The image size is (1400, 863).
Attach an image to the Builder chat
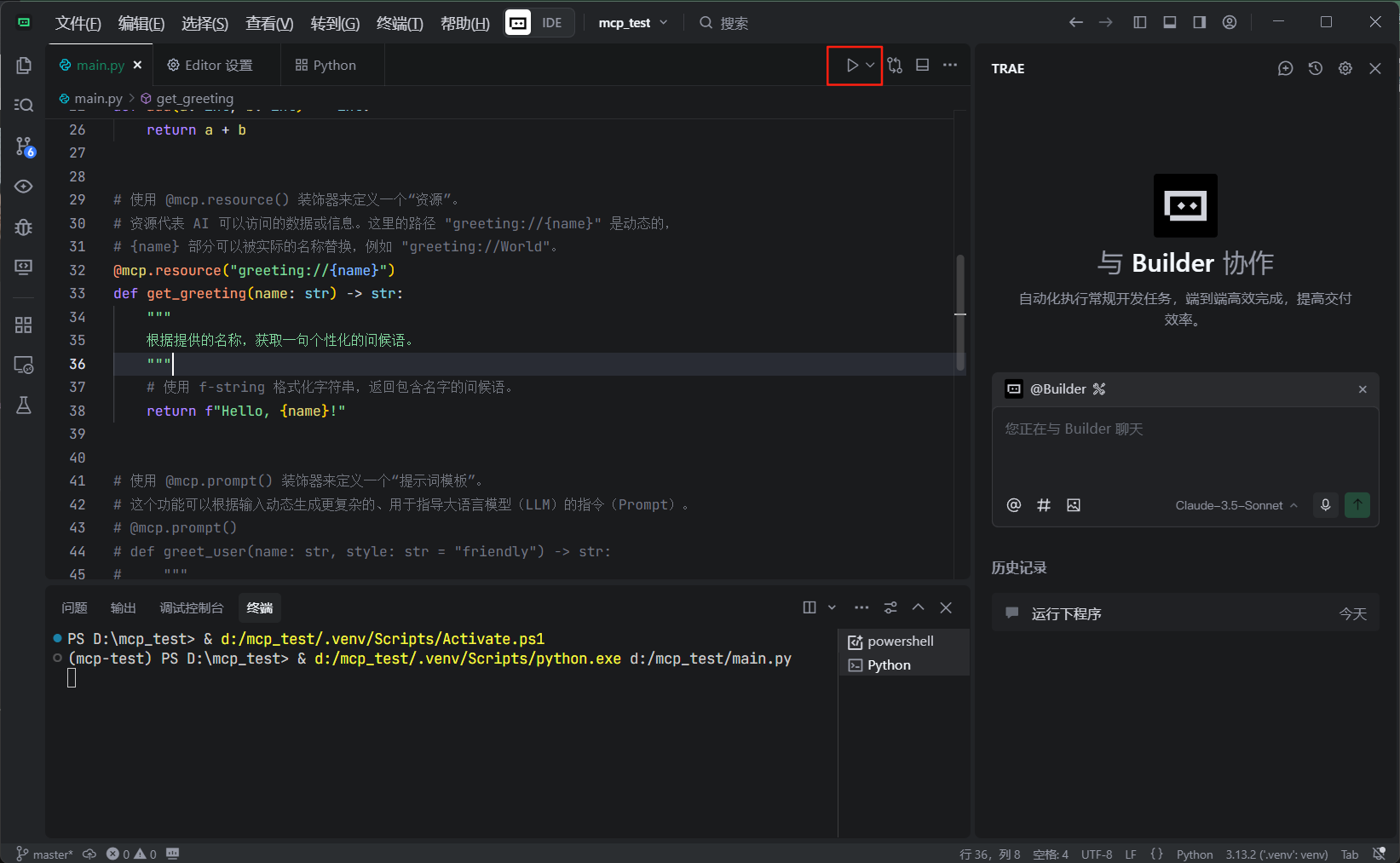point(1074,505)
